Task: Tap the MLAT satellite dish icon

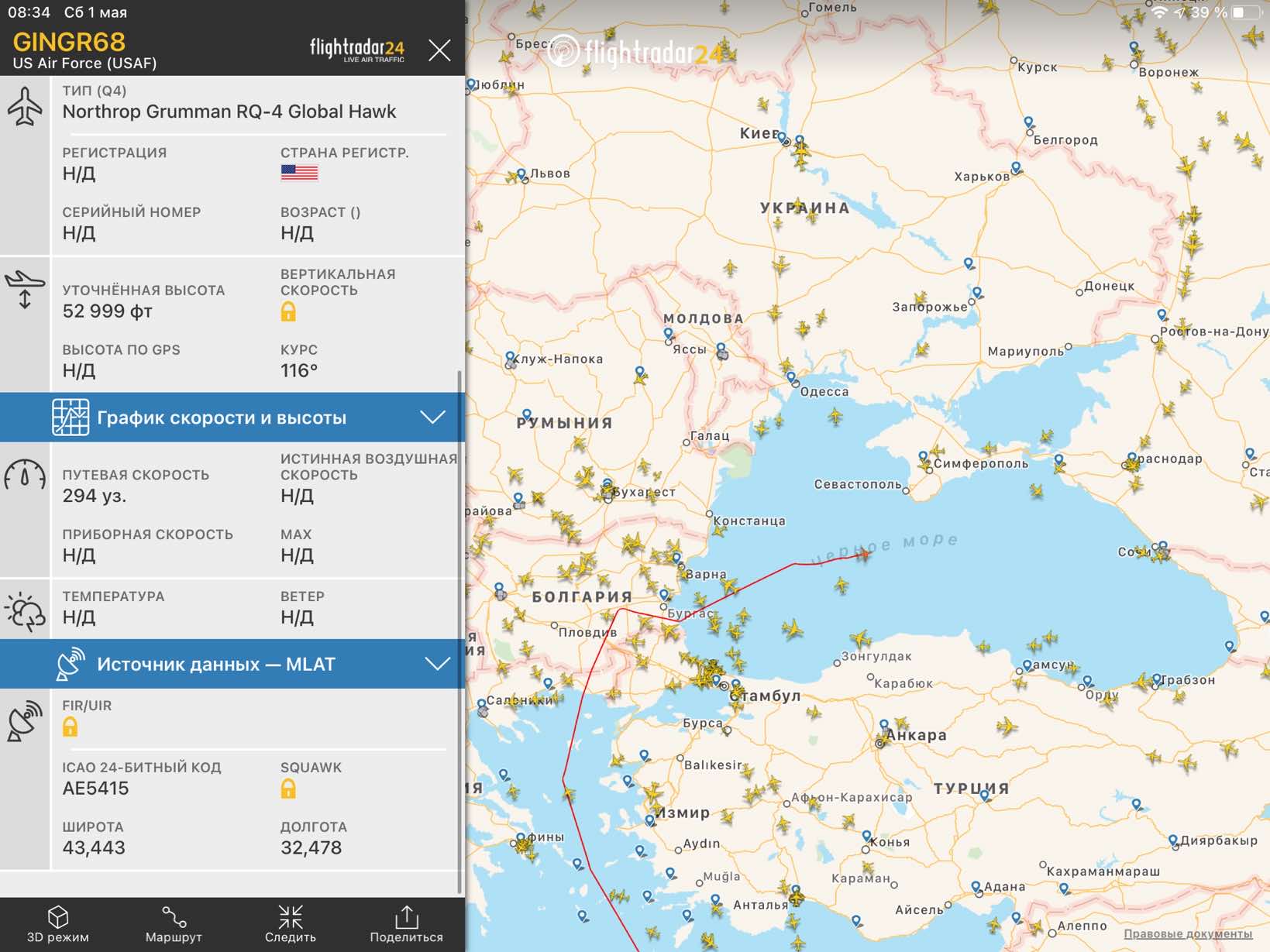Action: pos(70,664)
